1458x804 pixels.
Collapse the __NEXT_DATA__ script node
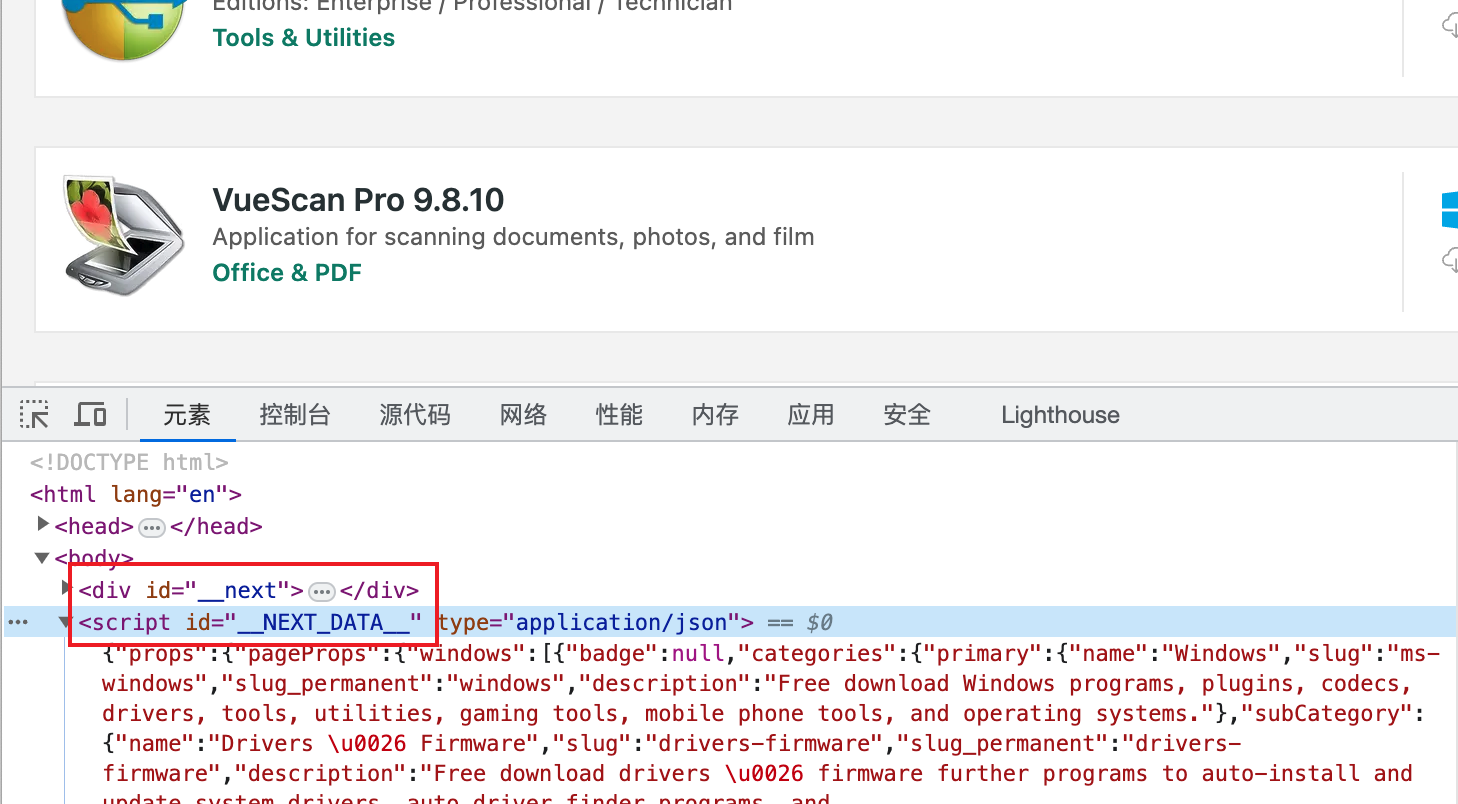click(65, 622)
